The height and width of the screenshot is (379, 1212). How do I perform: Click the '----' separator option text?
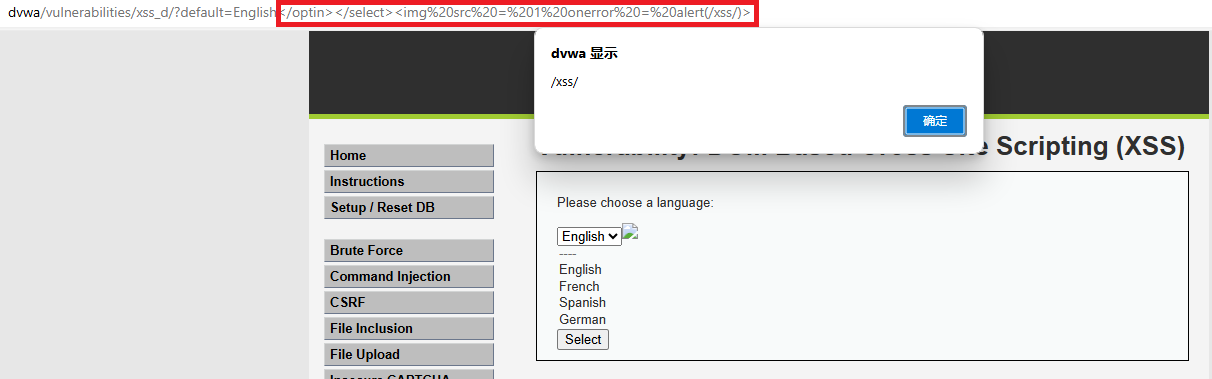click(x=567, y=254)
